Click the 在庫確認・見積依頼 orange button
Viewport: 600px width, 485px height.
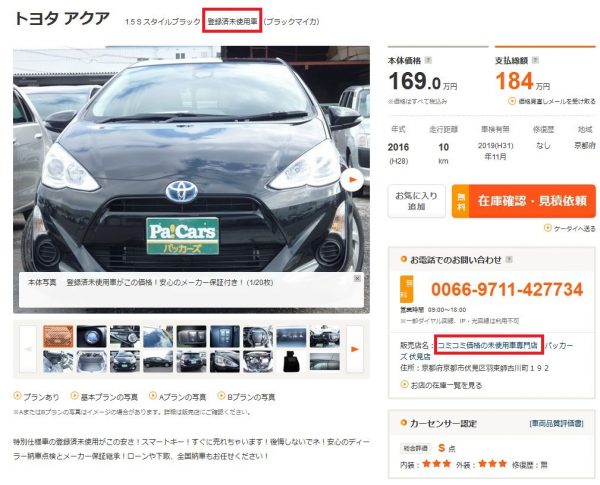point(524,201)
